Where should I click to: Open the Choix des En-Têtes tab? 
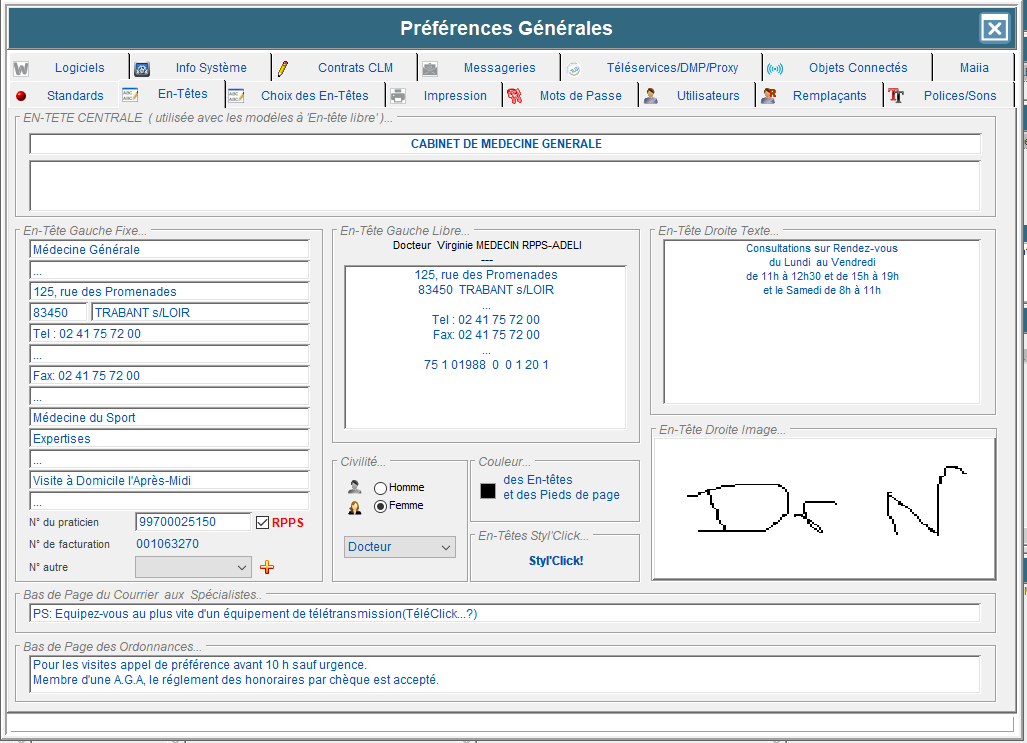click(x=314, y=96)
